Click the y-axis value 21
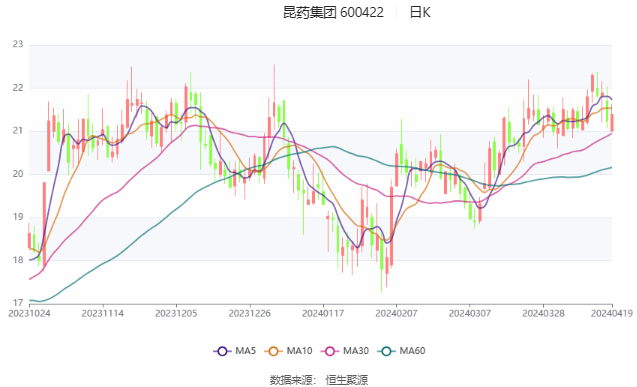The image size is (637, 387). pos(18,131)
